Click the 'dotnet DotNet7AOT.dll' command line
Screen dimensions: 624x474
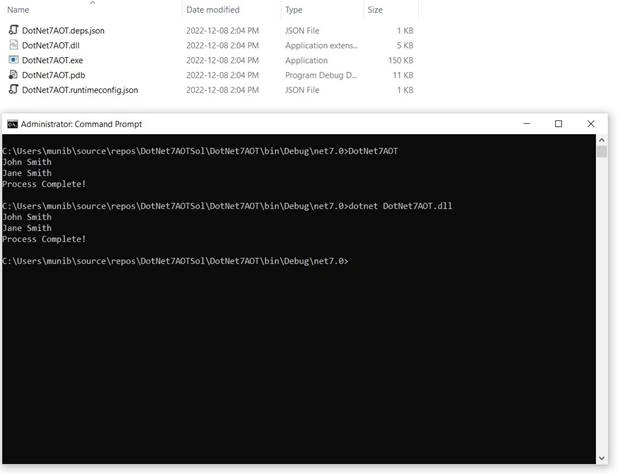(x=227, y=206)
